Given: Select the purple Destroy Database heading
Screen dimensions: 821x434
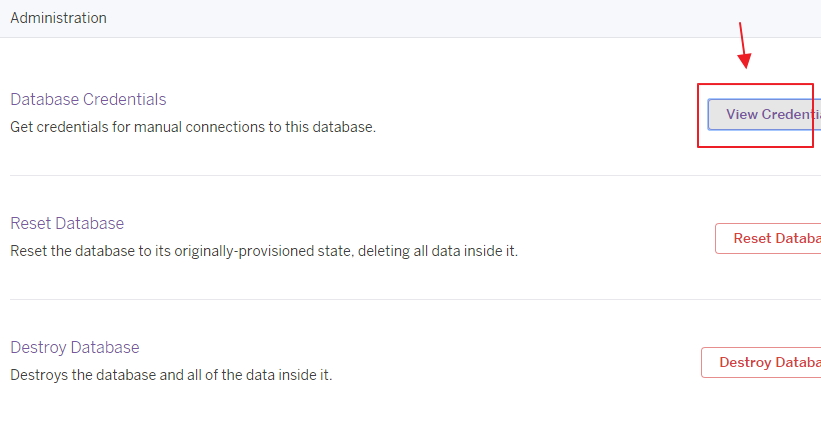Looking at the screenshot, I should click(75, 347).
